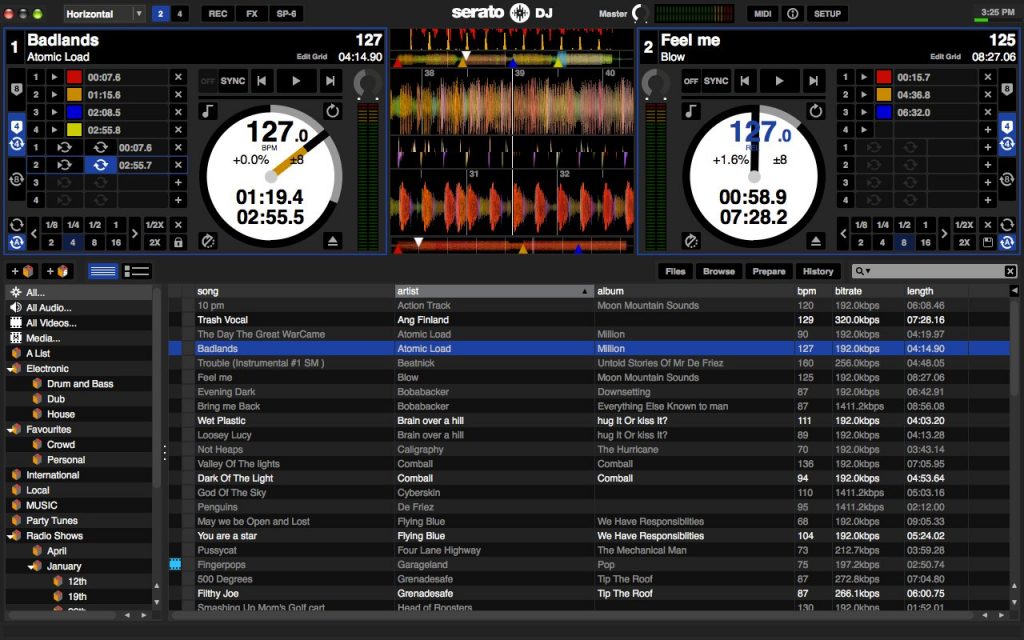Open the Prepare panel tab

769,271
